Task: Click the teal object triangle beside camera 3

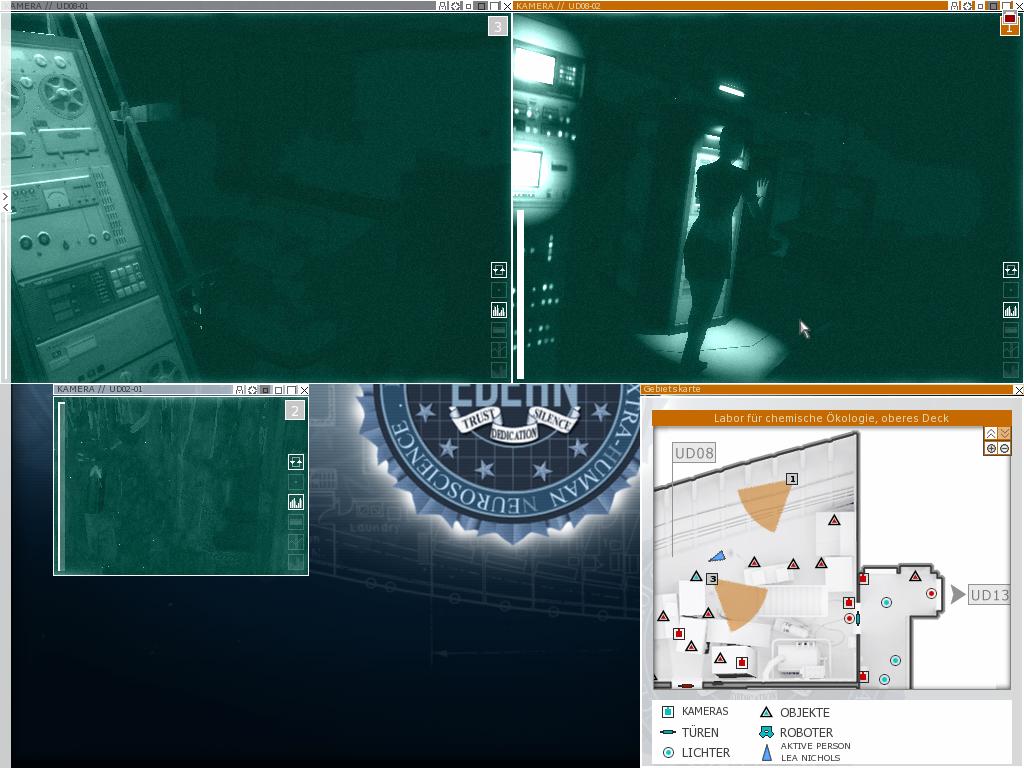Action: 696,577
